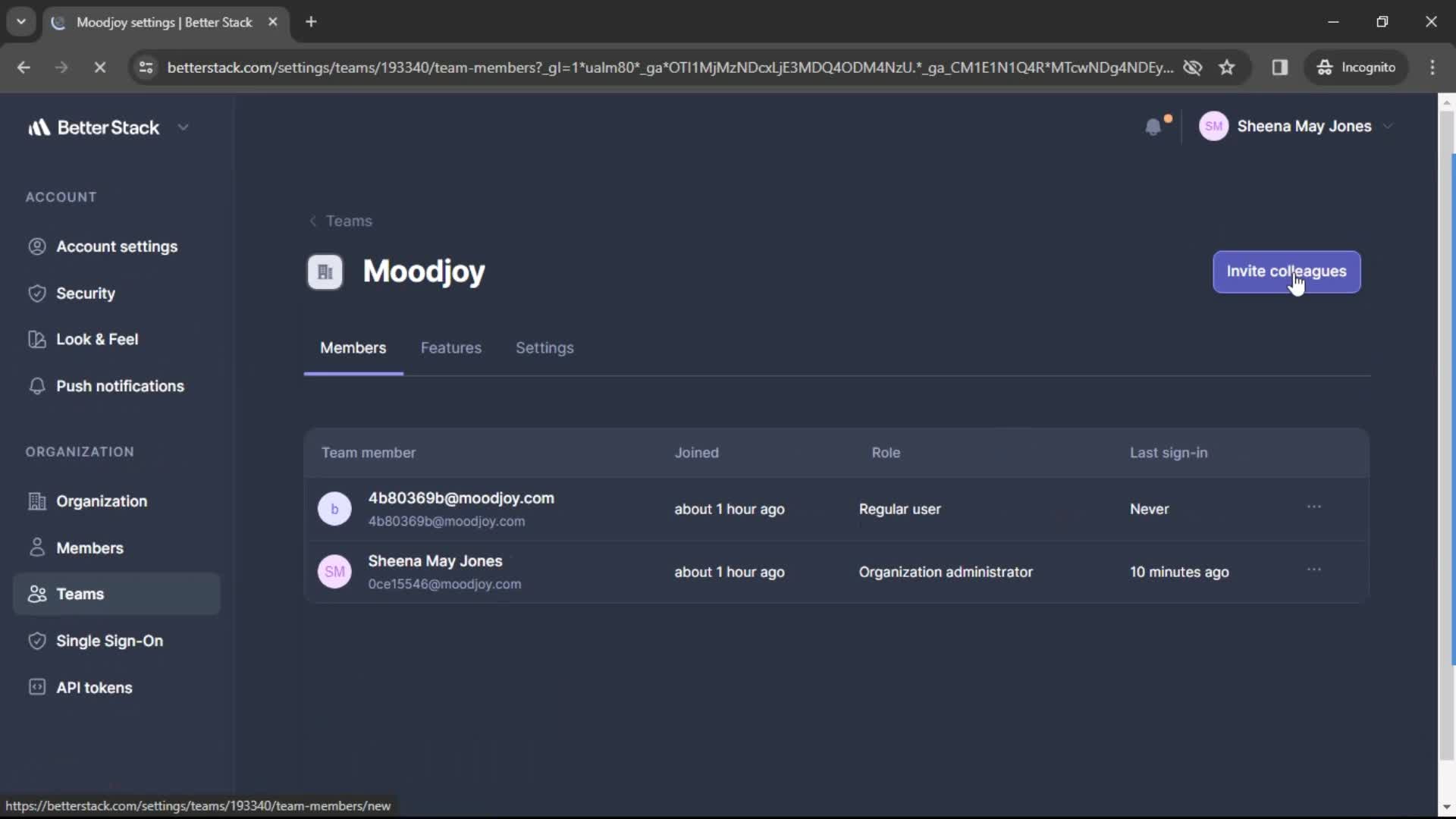Screen dimensions: 1456x819
Task: Switch to the Features tab
Action: coord(450,348)
